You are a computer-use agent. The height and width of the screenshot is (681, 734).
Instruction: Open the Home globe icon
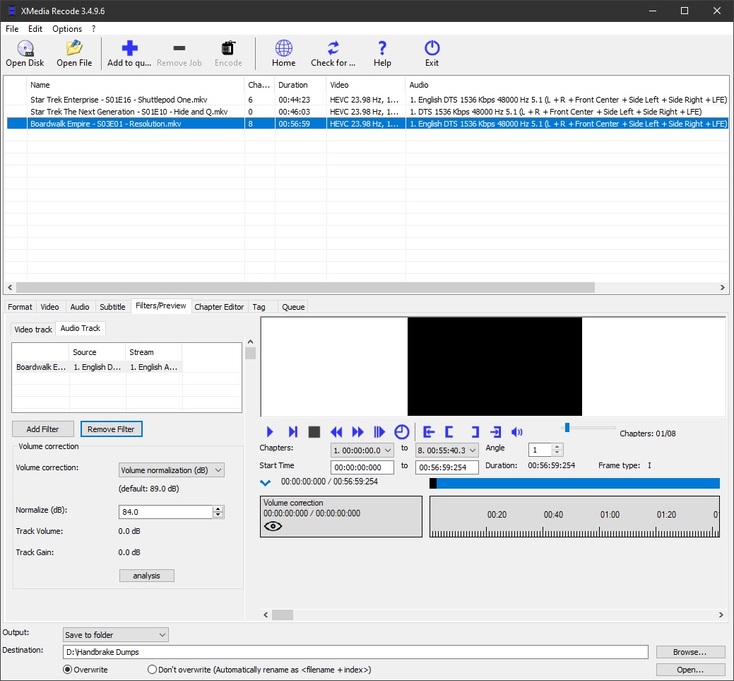pyautogui.click(x=284, y=48)
